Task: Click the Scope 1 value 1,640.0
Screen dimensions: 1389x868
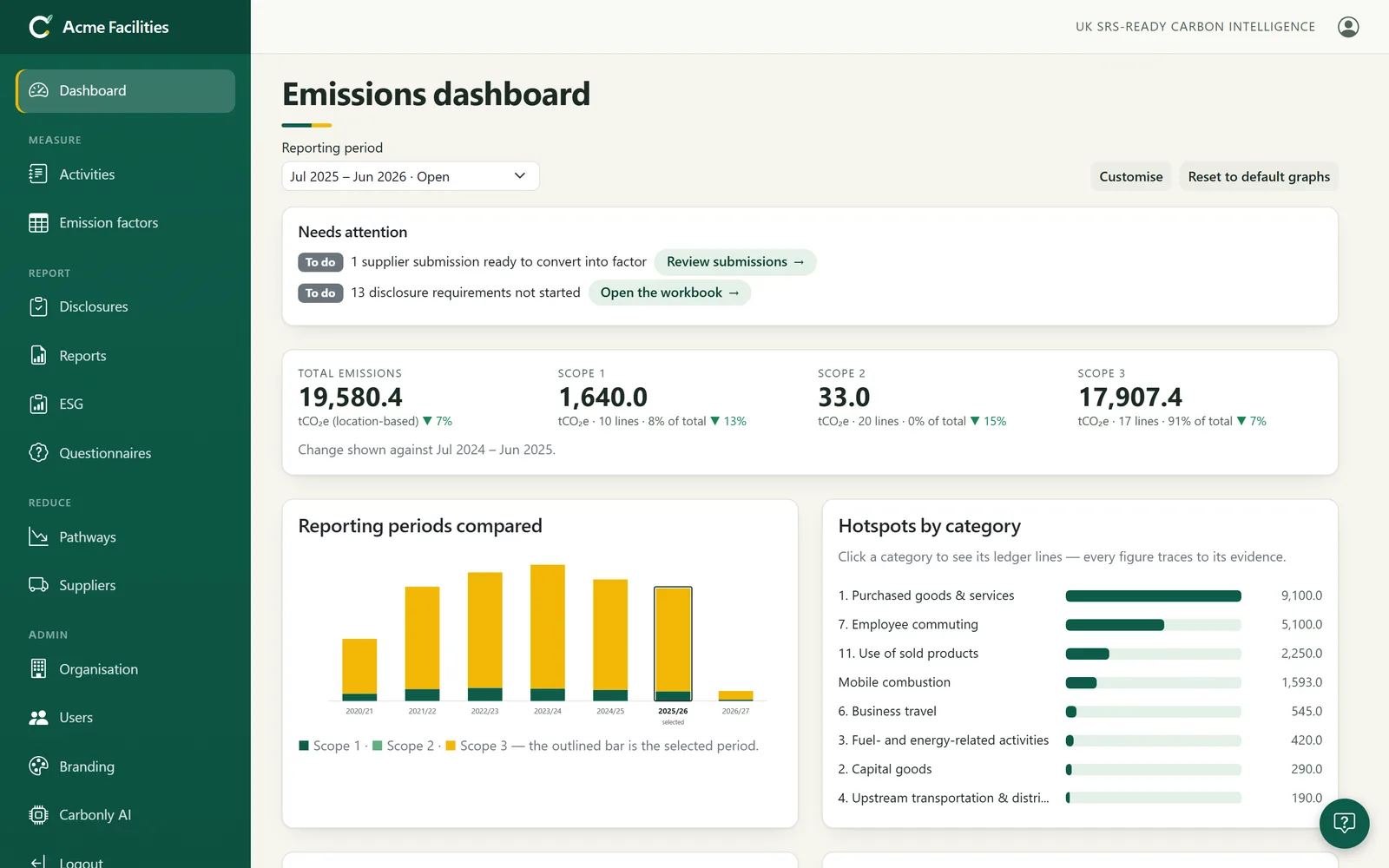Action: tap(602, 398)
